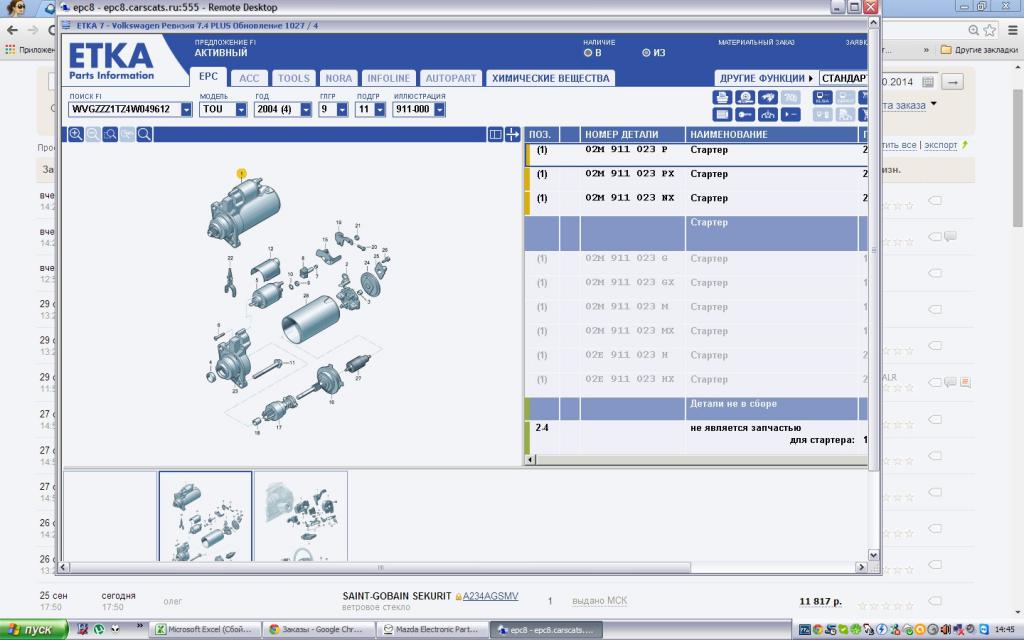Click the Chrome menu hamburger icon
Image resolution: width=1024 pixels, height=640 pixels.
1012,30
